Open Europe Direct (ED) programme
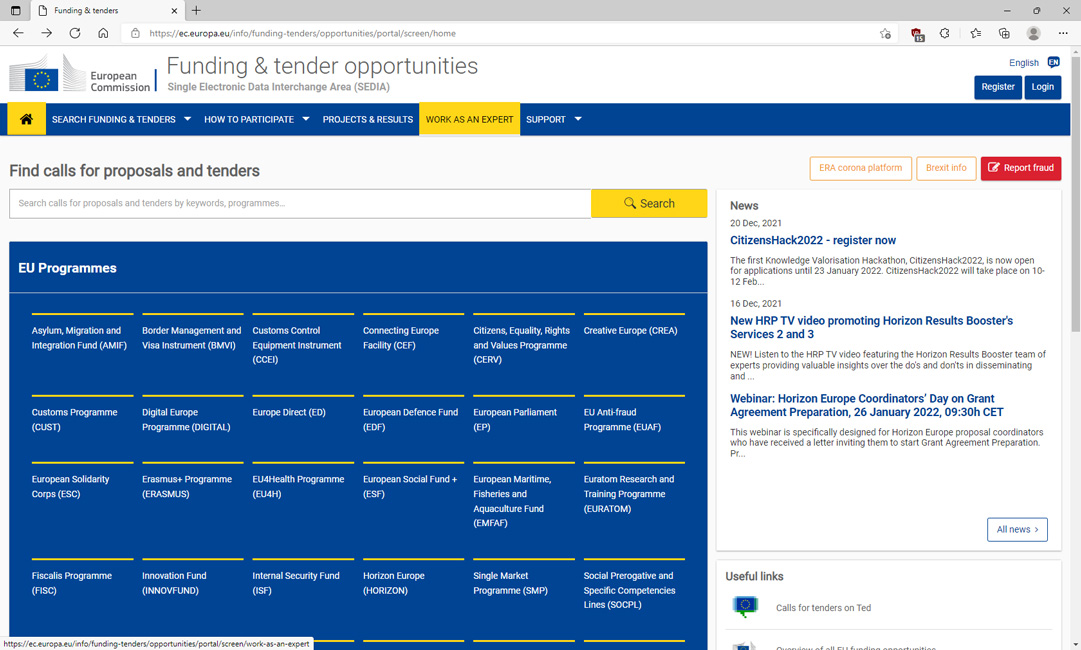Viewport: 1081px width, 650px height. 289,412
